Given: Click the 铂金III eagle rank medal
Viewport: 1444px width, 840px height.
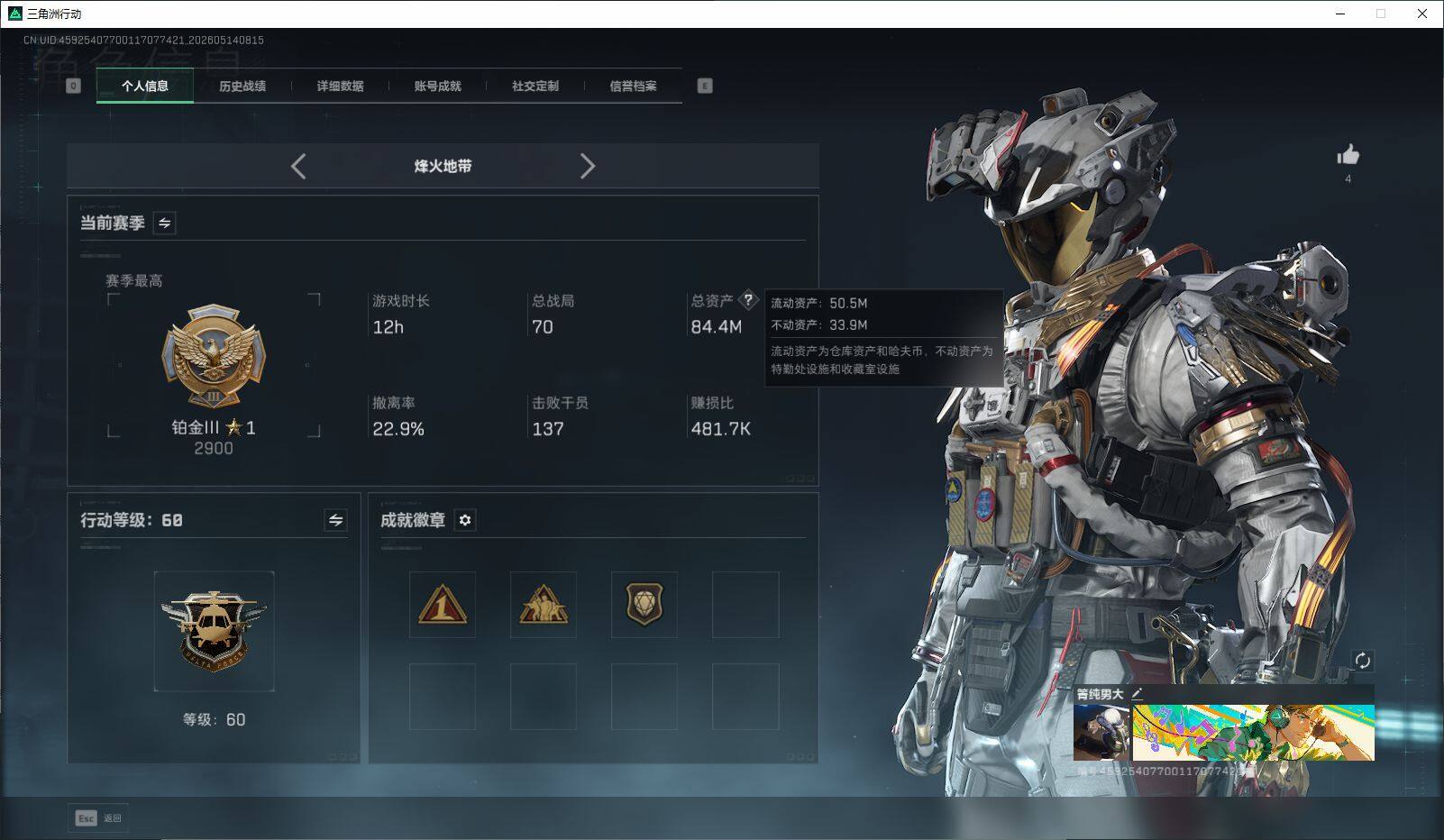Looking at the screenshot, I should pos(214,356).
